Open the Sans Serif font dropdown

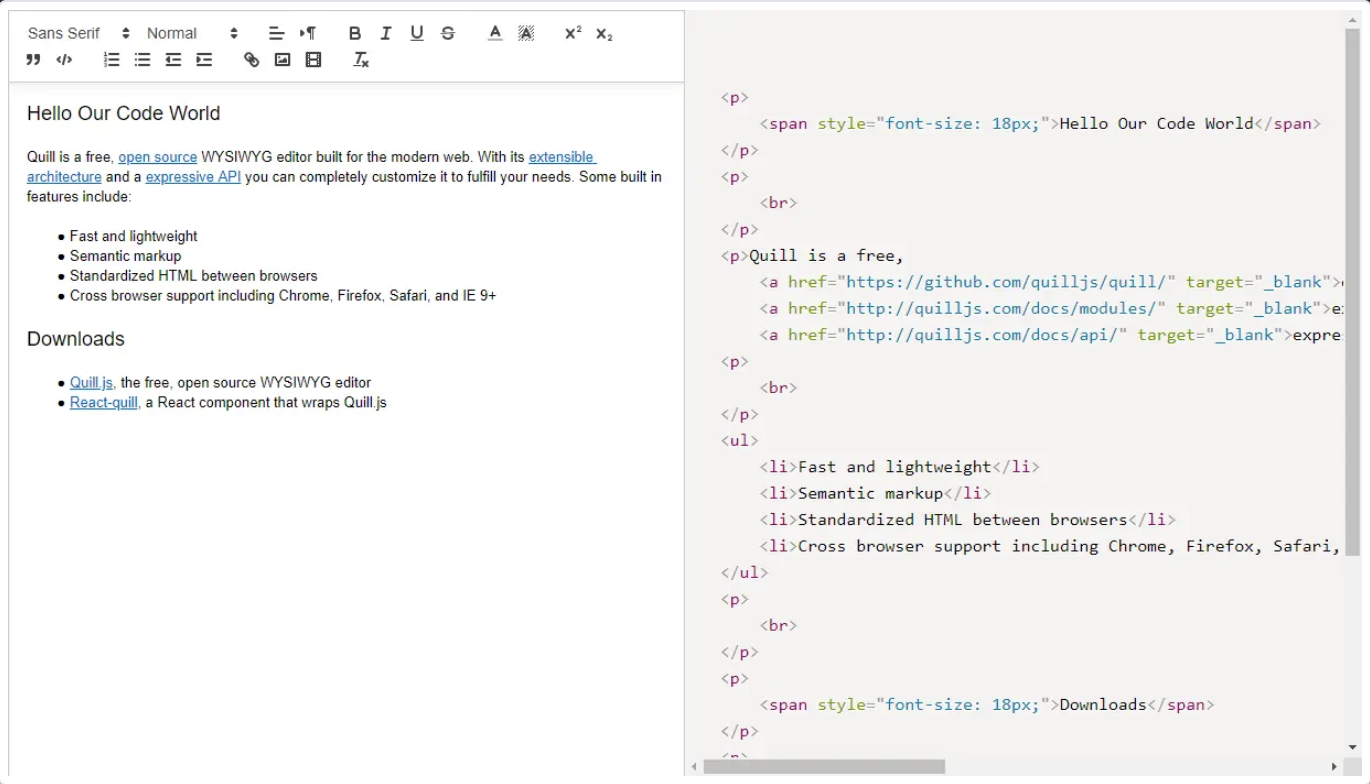coord(65,32)
